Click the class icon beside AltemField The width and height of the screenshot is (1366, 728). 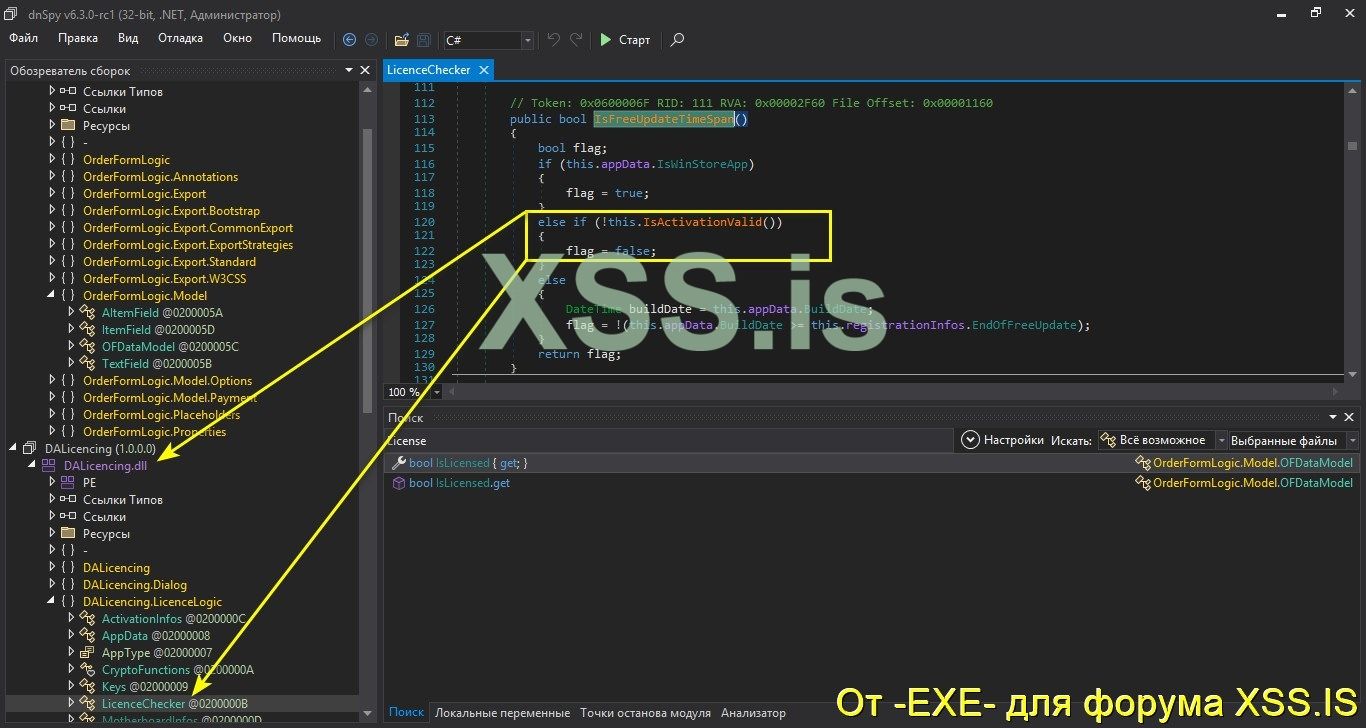(x=88, y=313)
